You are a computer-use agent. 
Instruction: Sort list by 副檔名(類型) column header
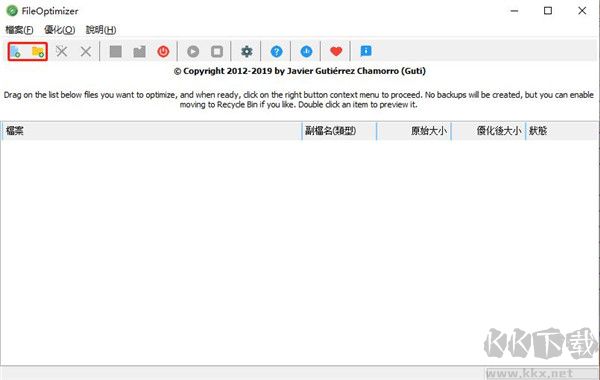pos(339,131)
